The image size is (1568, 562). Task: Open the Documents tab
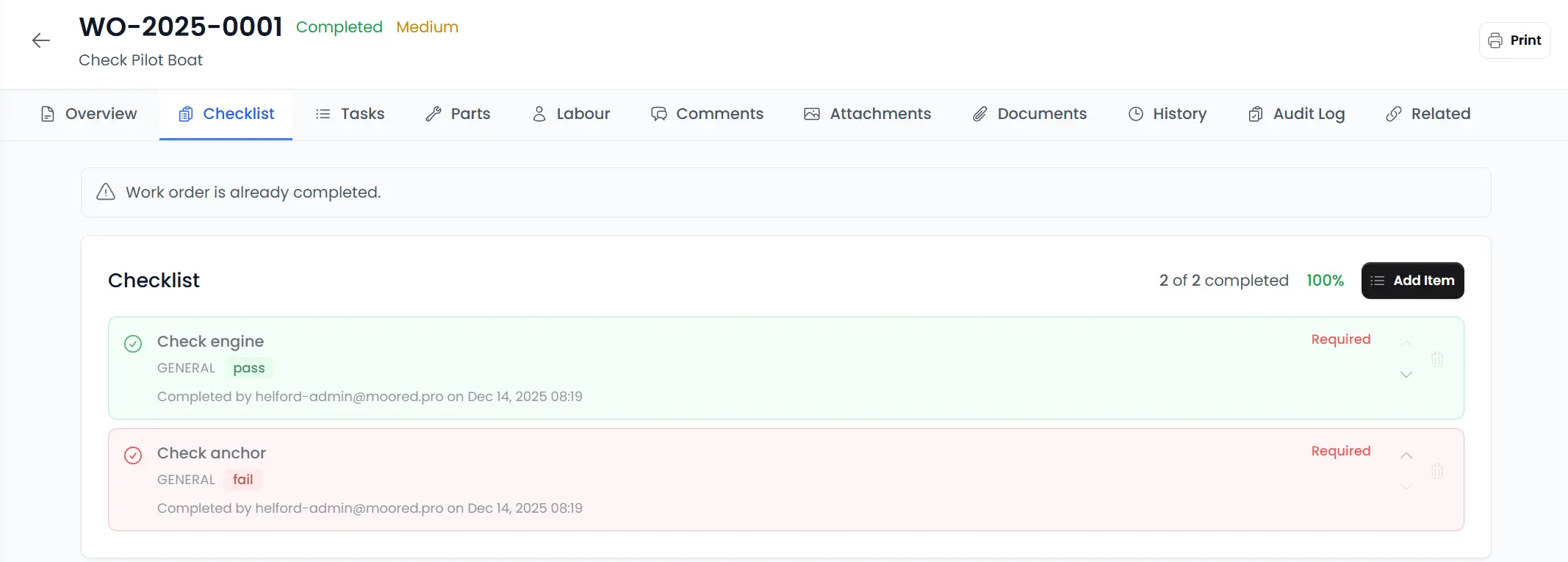pos(1029,114)
